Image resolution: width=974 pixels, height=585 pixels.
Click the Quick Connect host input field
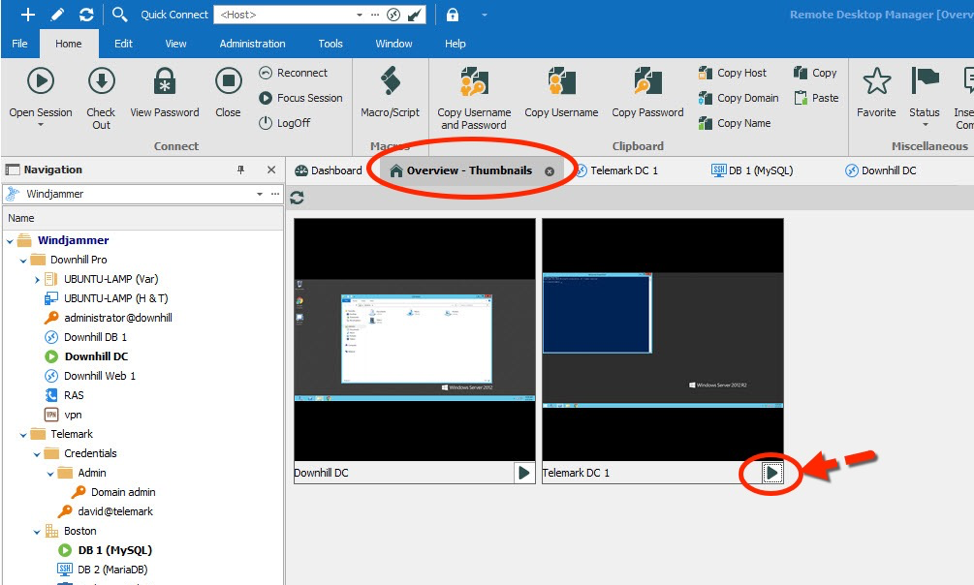(285, 15)
